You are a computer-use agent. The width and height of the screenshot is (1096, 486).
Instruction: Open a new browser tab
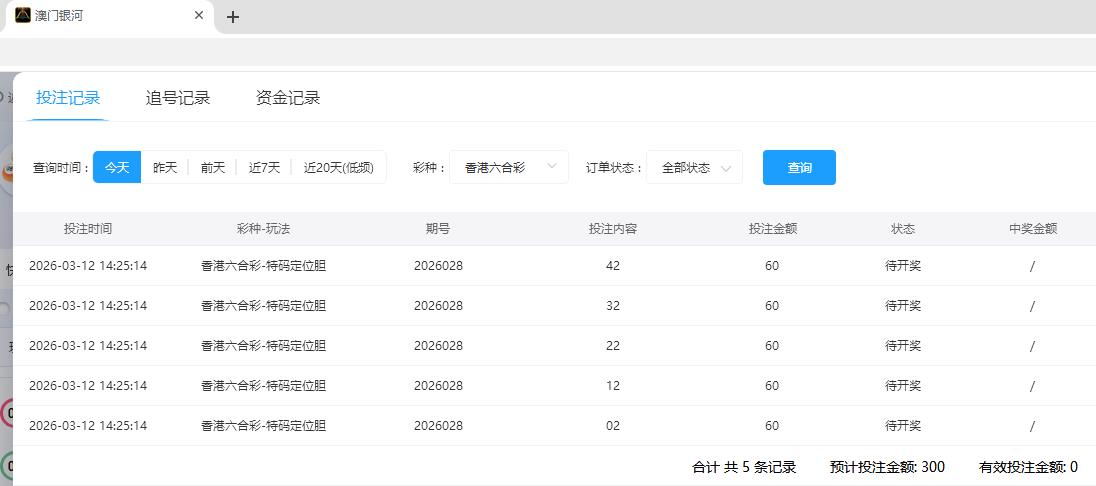click(x=233, y=17)
